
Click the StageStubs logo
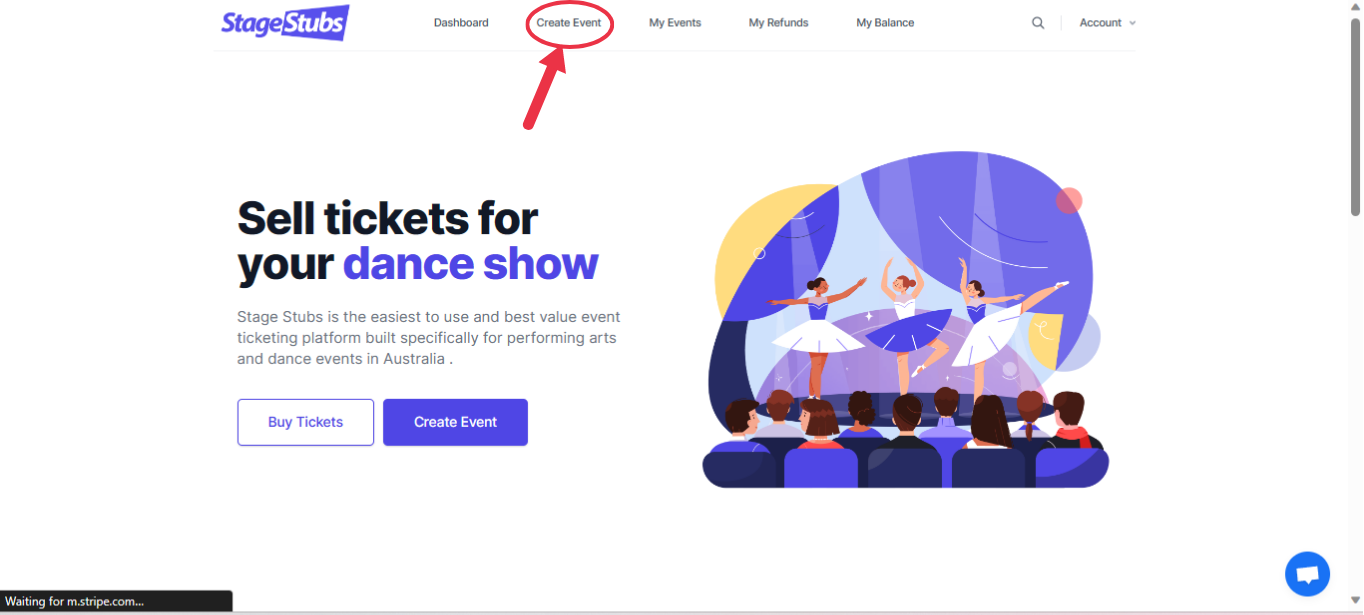(x=285, y=22)
